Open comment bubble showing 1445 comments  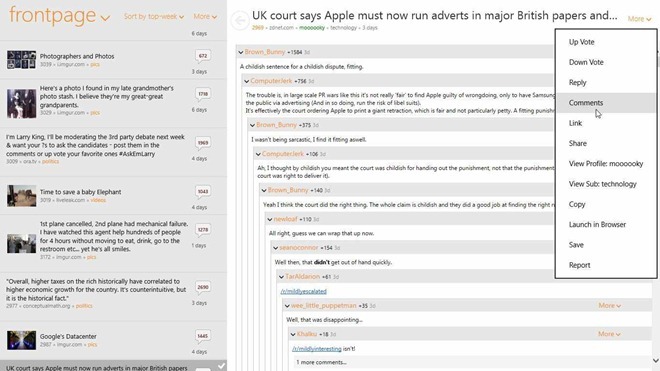[203, 337]
